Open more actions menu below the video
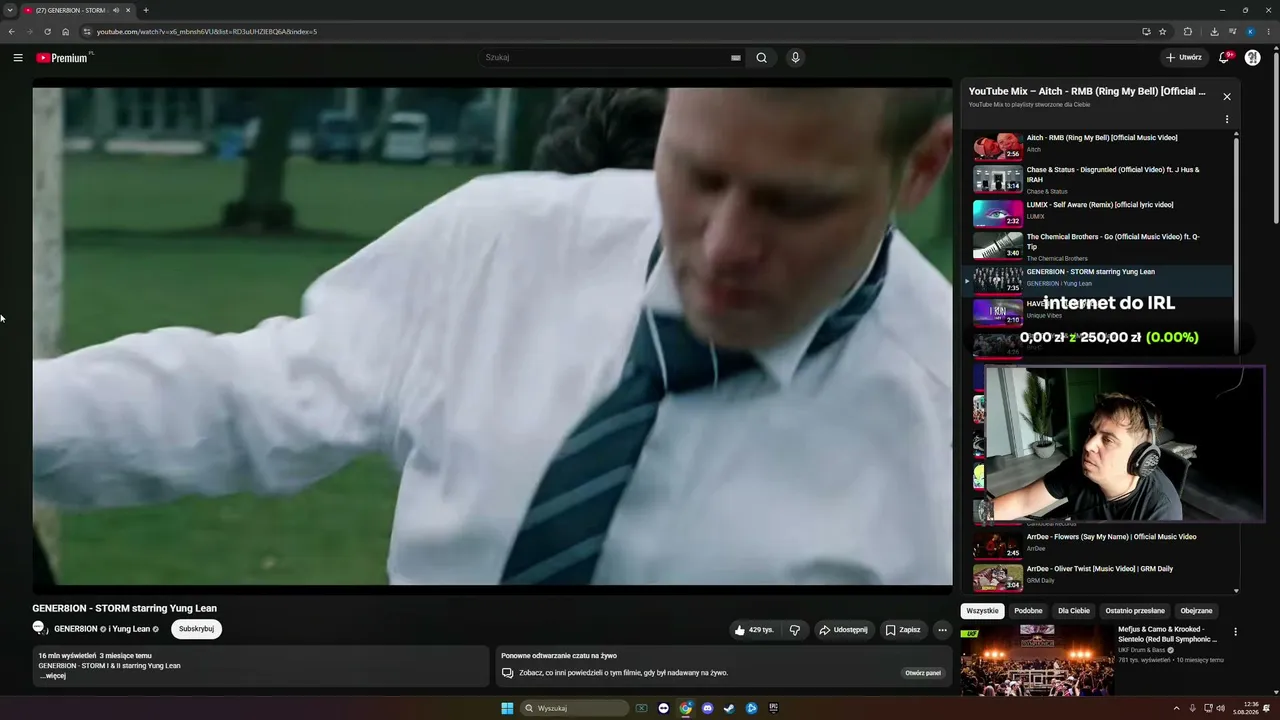 click(942, 630)
